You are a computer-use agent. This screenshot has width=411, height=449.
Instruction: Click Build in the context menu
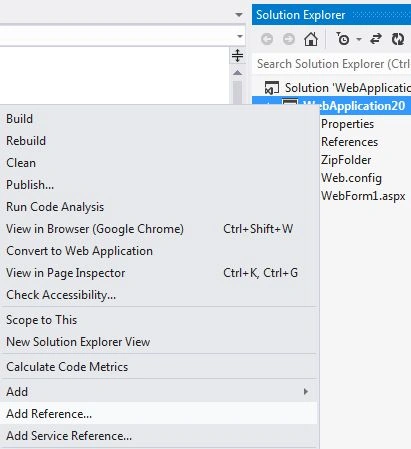click(158, 119)
